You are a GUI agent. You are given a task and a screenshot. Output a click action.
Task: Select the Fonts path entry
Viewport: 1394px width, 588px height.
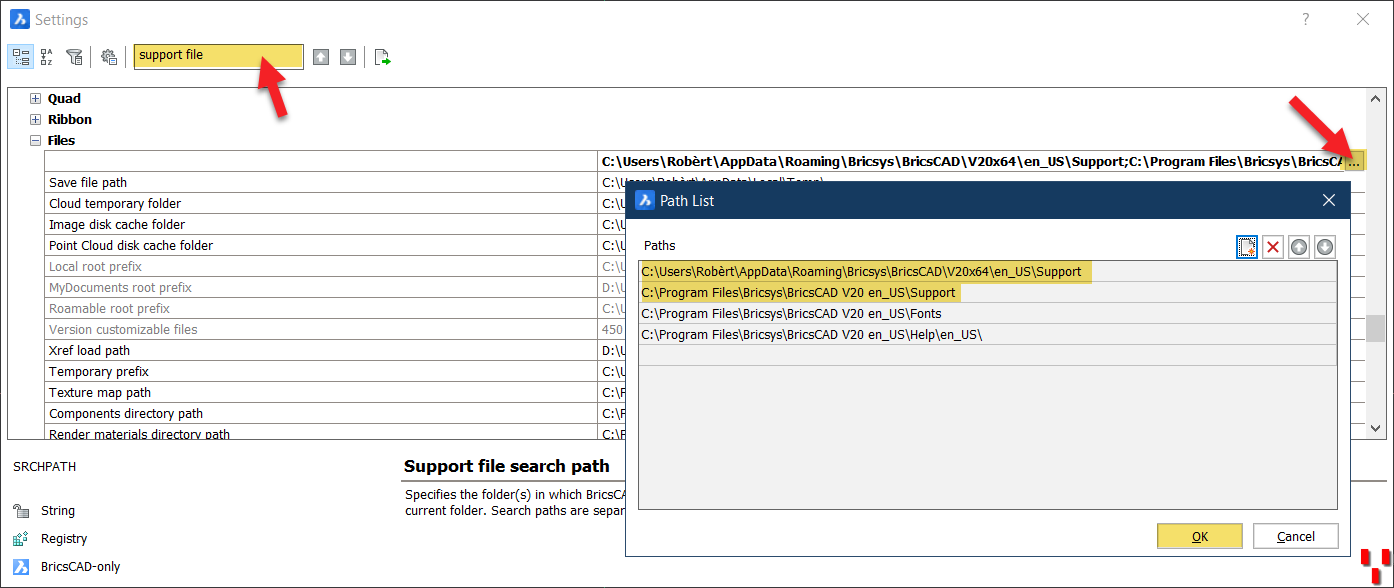pos(988,313)
